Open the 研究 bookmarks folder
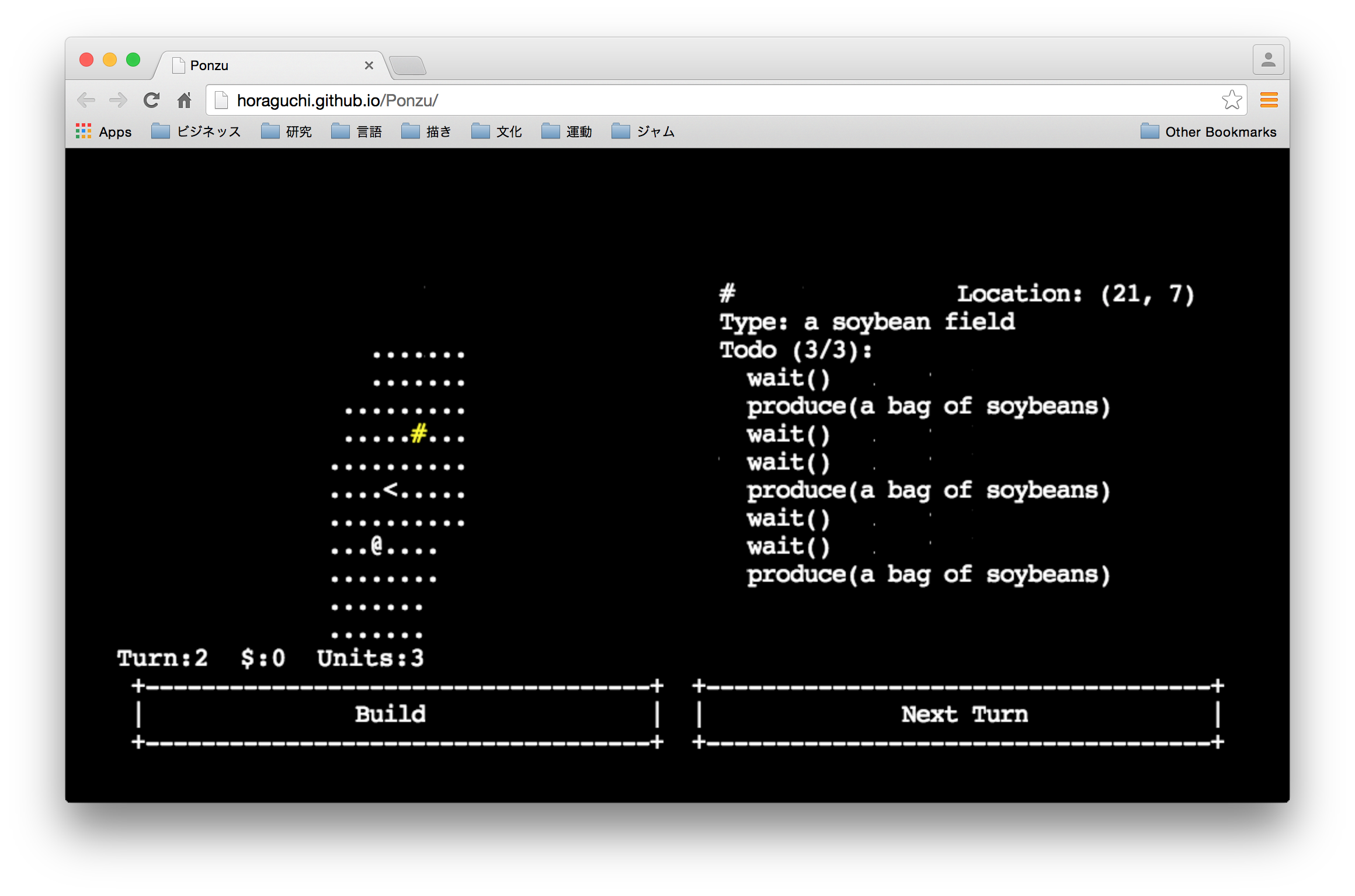The height and width of the screenshot is (896, 1355). pyautogui.click(x=287, y=131)
